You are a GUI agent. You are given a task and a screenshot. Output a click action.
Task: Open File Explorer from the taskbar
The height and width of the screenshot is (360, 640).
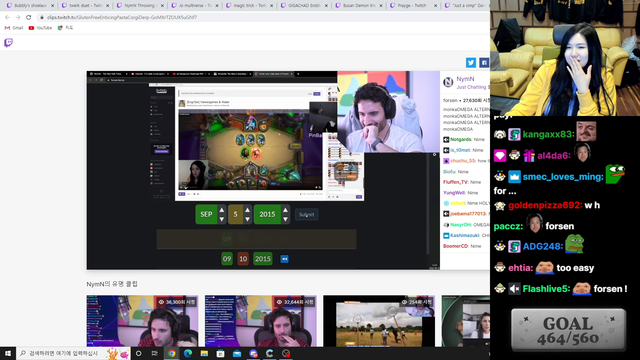pos(204,353)
